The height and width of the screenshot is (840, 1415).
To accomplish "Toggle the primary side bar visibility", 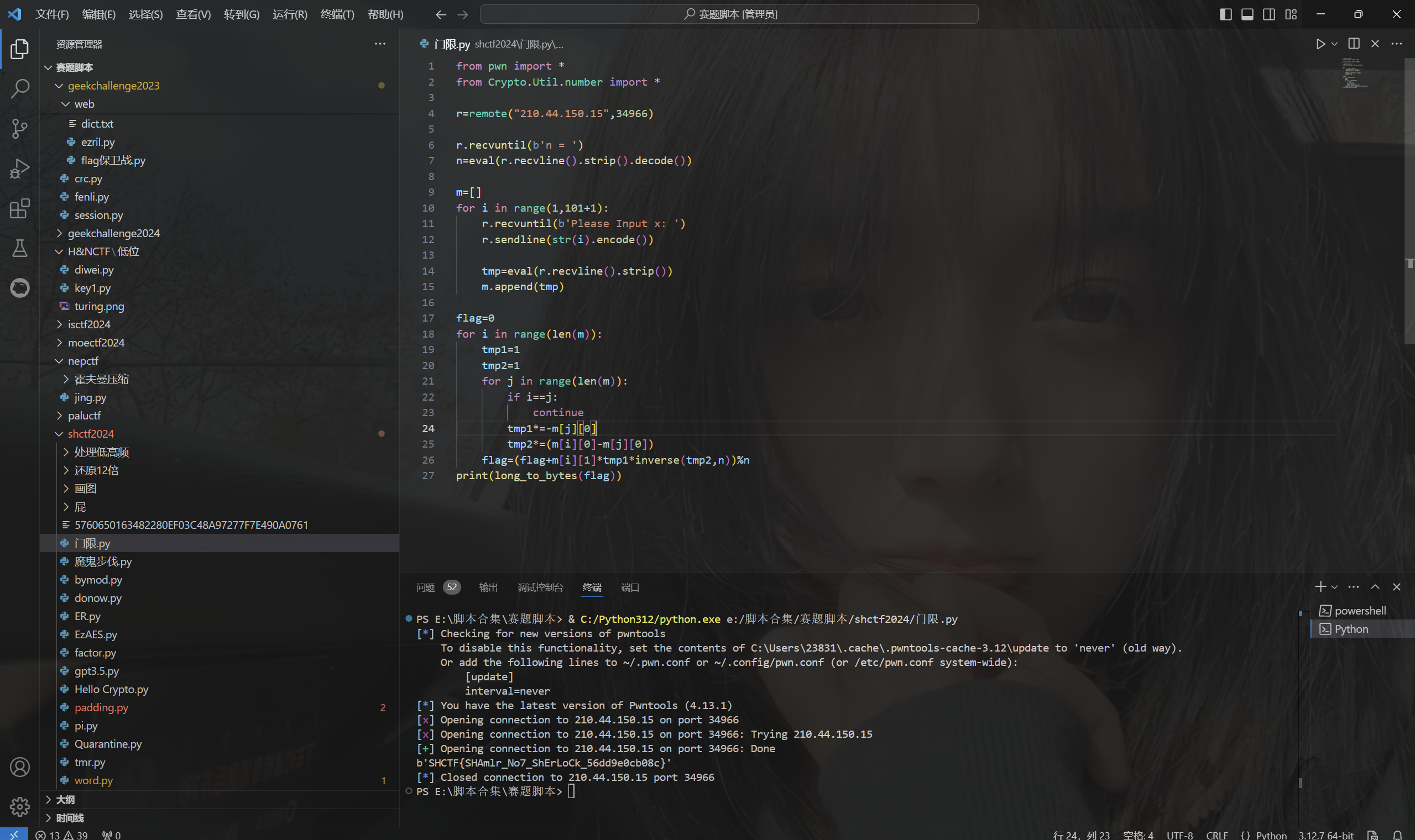I will pyautogui.click(x=1226, y=14).
